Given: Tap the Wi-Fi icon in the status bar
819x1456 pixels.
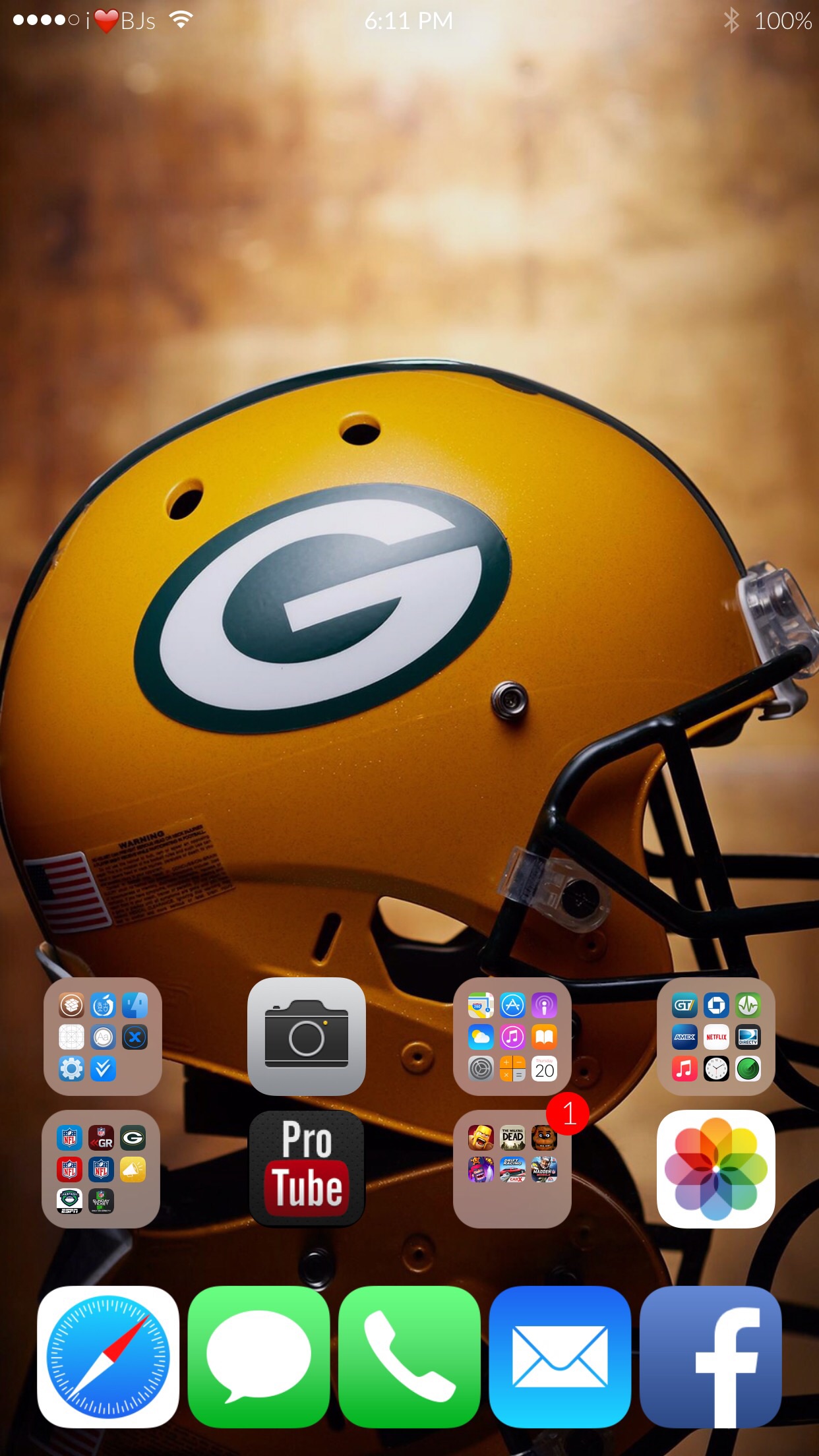Looking at the screenshot, I should coord(181,20).
